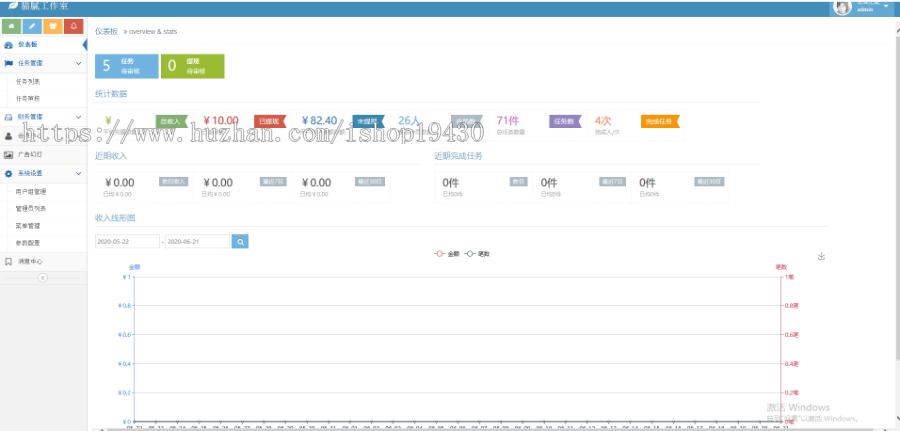Click the red bell notification shortcut
Screen dimensions: 900x431
[x=74, y=26]
